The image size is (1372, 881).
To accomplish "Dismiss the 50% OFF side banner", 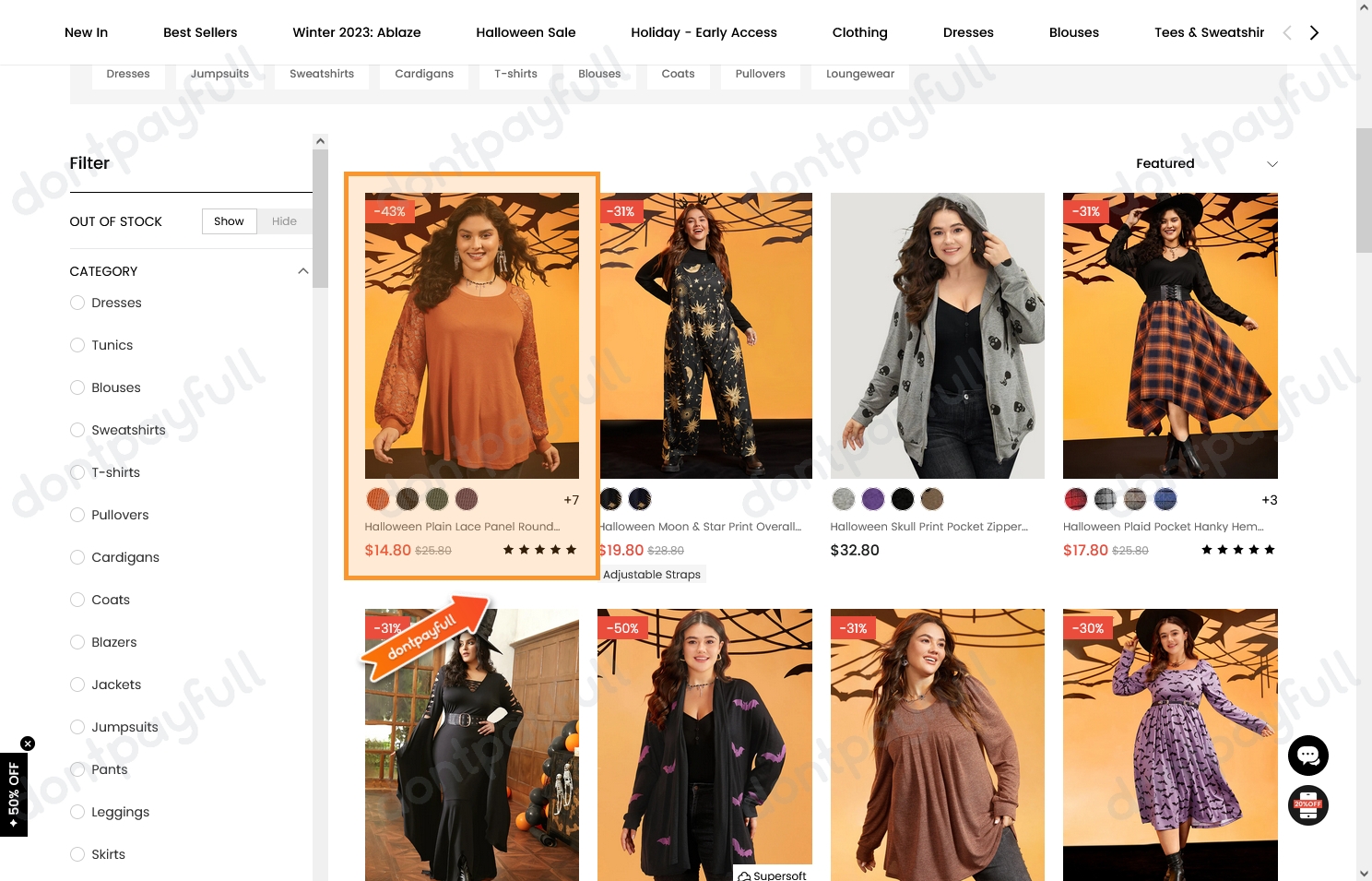I will [x=28, y=743].
